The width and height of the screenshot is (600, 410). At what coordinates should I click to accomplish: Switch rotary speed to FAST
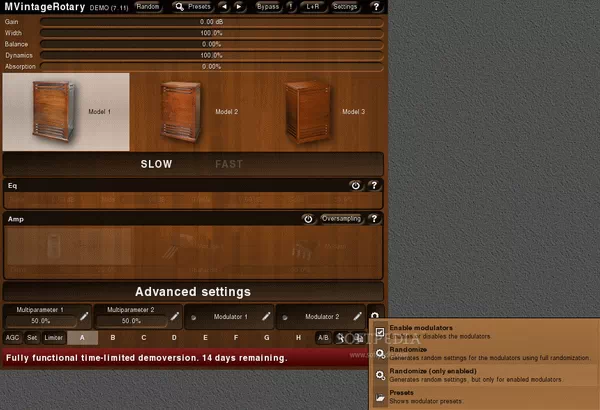[x=229, y=164]
